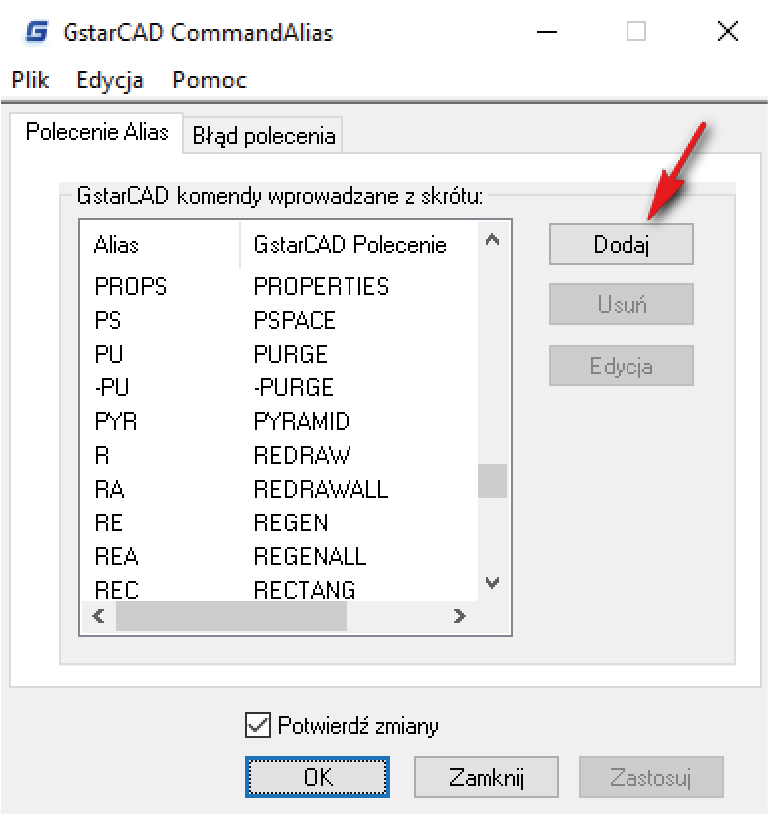Select the Polecenie Alias tab
768x814 pixels.
(97, 132)
